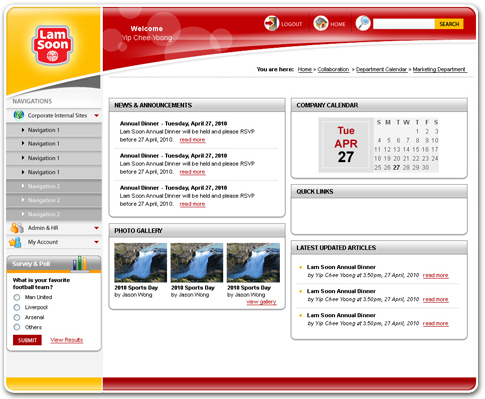Click the Survey & Poll bar chart icon
The height and width of the screenshot is (399, 485).
coord(80,263)
